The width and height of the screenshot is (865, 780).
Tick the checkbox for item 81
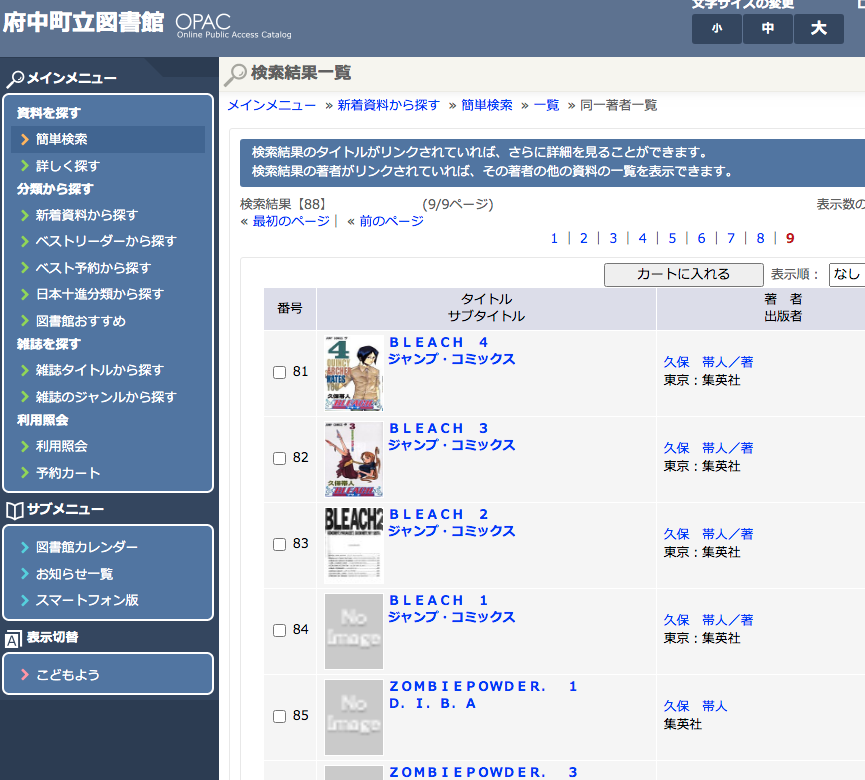[280, 373]
